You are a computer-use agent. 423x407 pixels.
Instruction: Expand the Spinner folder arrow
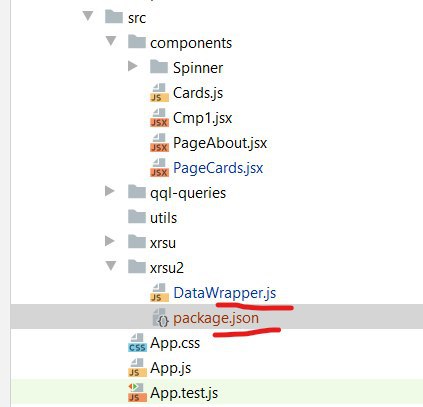point(133,66)
